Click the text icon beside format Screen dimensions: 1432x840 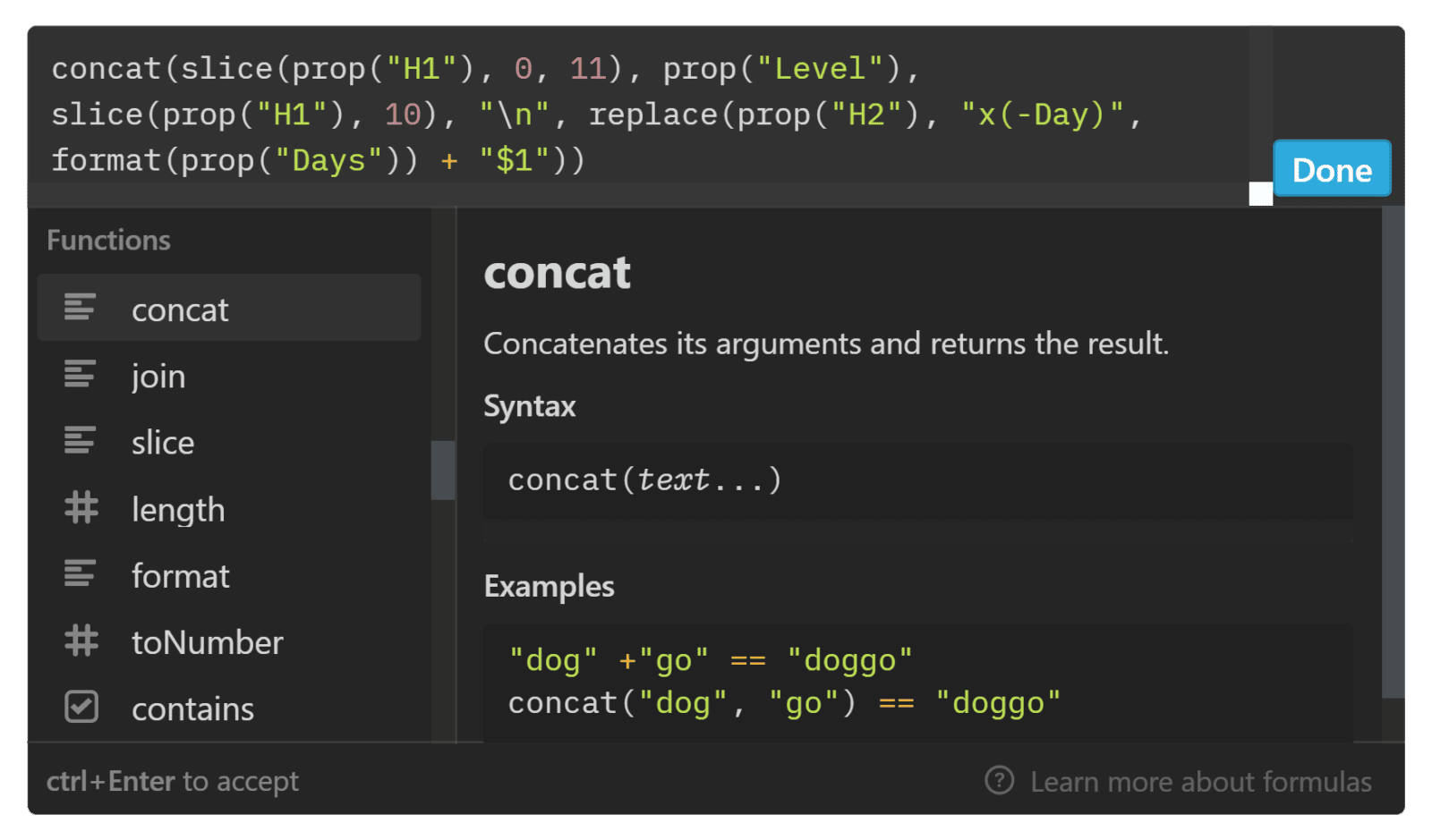pyautogui.click(x=80, y=573)
